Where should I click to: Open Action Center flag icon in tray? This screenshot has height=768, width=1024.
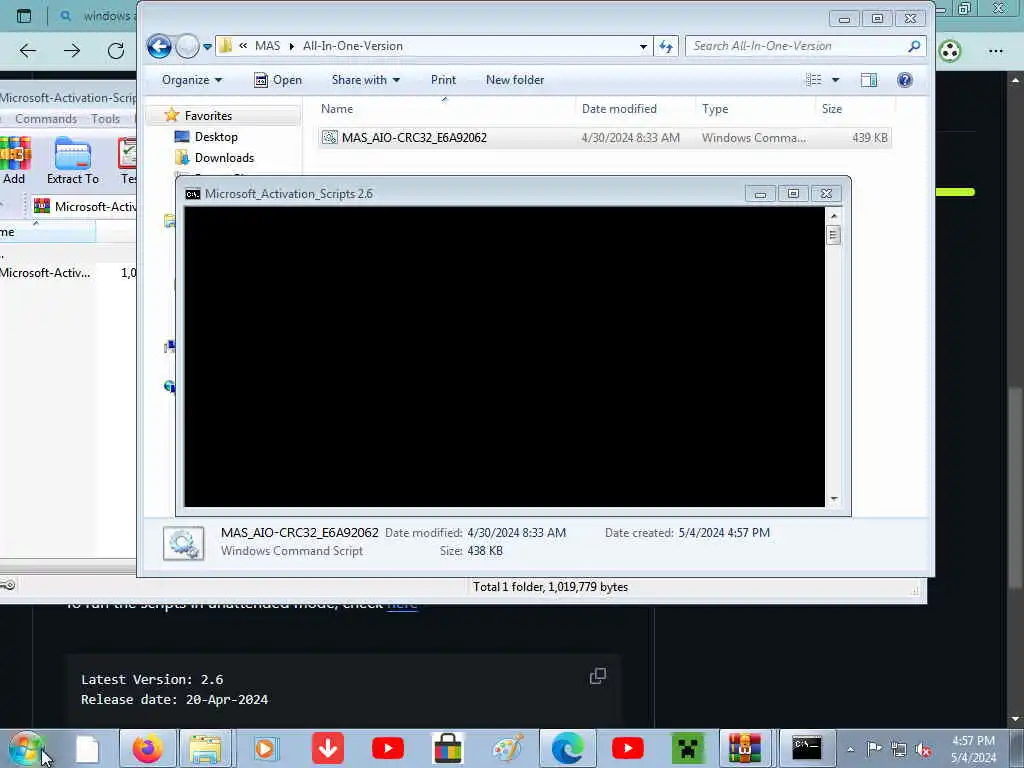(x=874, y=749)
